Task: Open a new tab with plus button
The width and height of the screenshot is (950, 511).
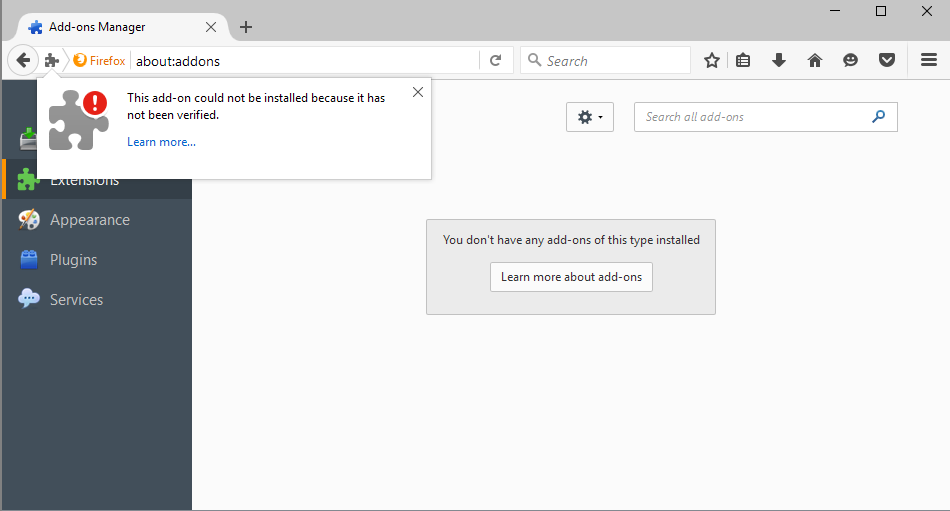Action: click(246, 27)
